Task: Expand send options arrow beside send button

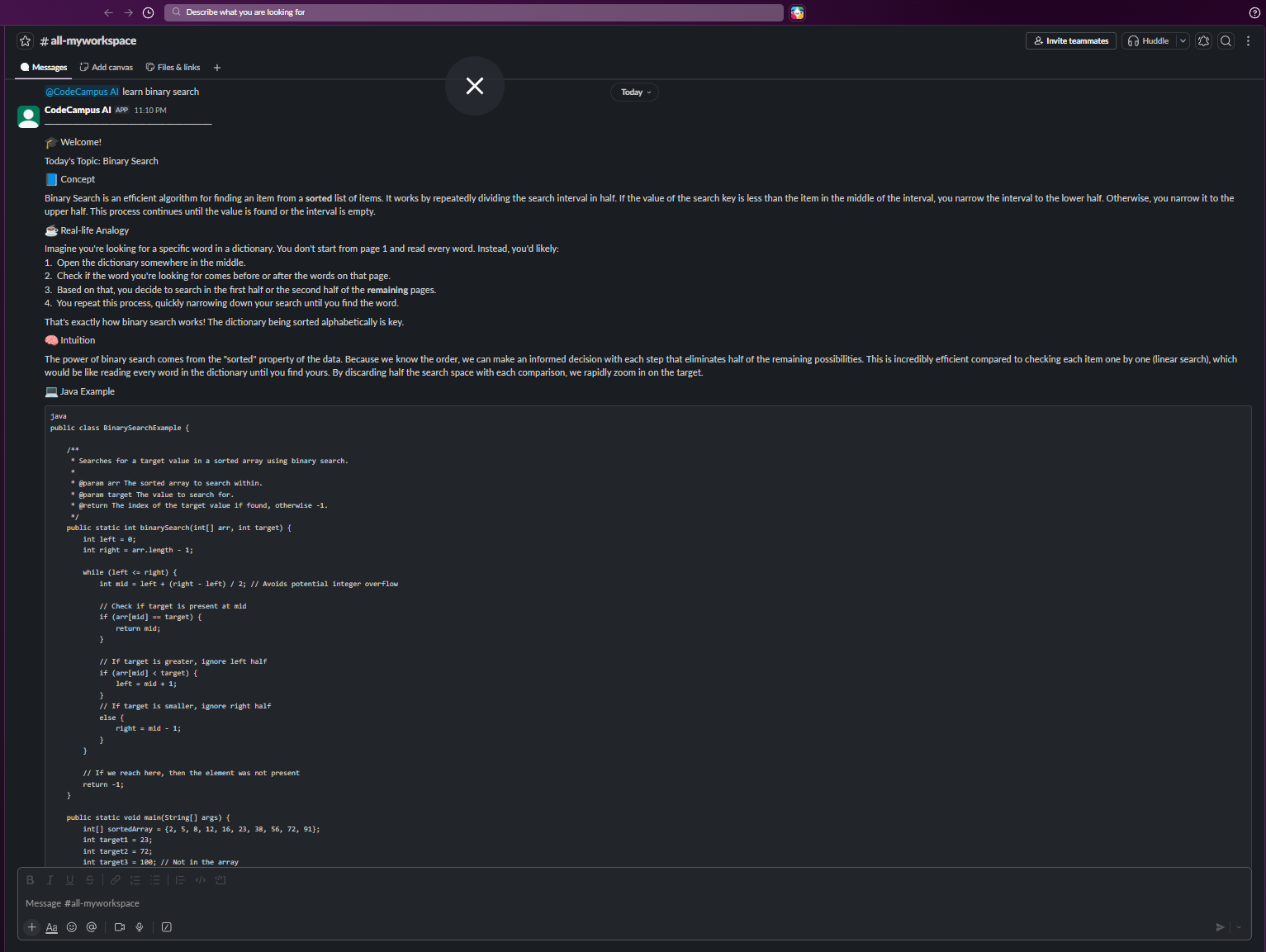Action: point(1239,927)
